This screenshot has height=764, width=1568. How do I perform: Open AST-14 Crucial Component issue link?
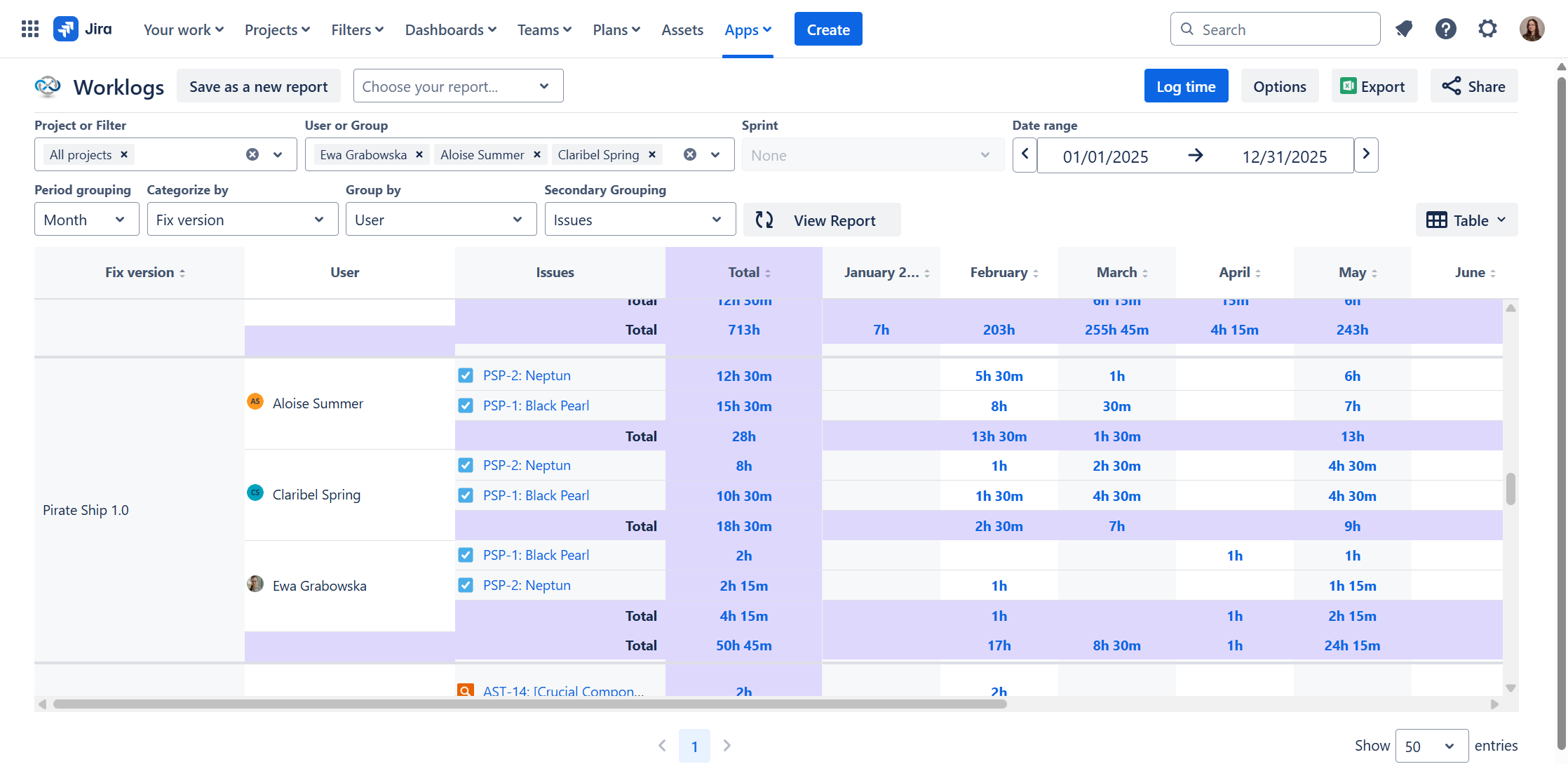[563, 690]
